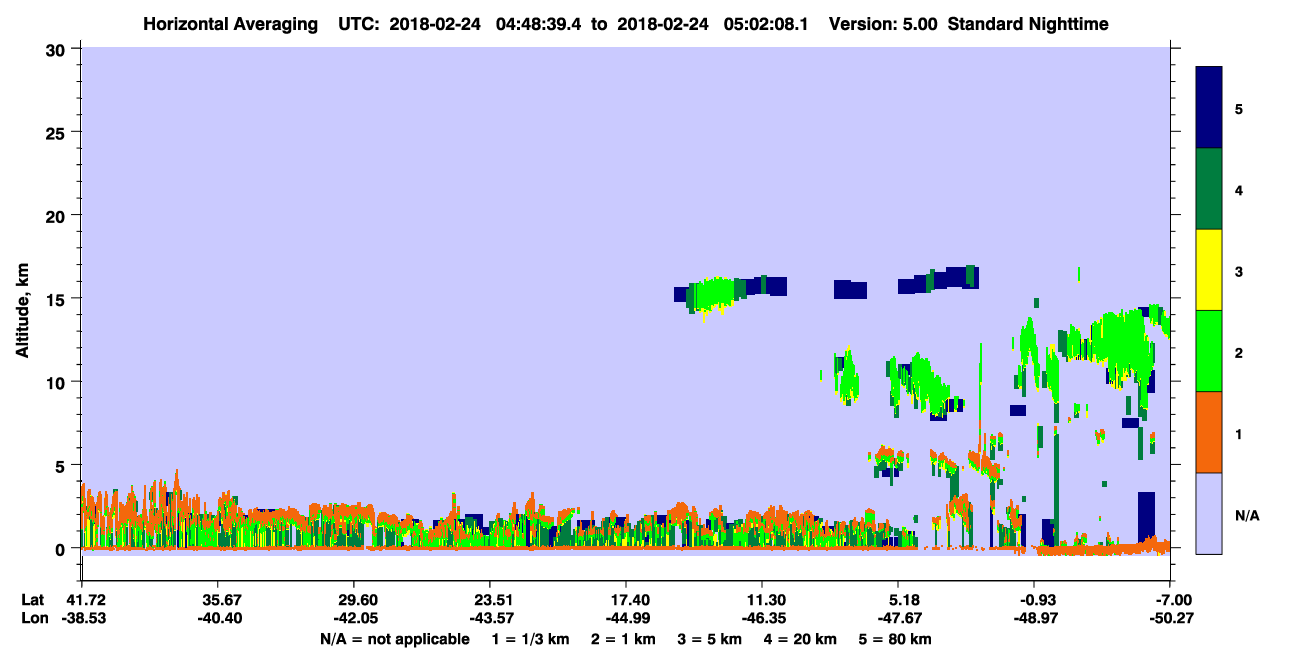Viewport: 1300px width, 667px height.
Task: Click the longitude value '-44.99'
Action: (626, 618)
